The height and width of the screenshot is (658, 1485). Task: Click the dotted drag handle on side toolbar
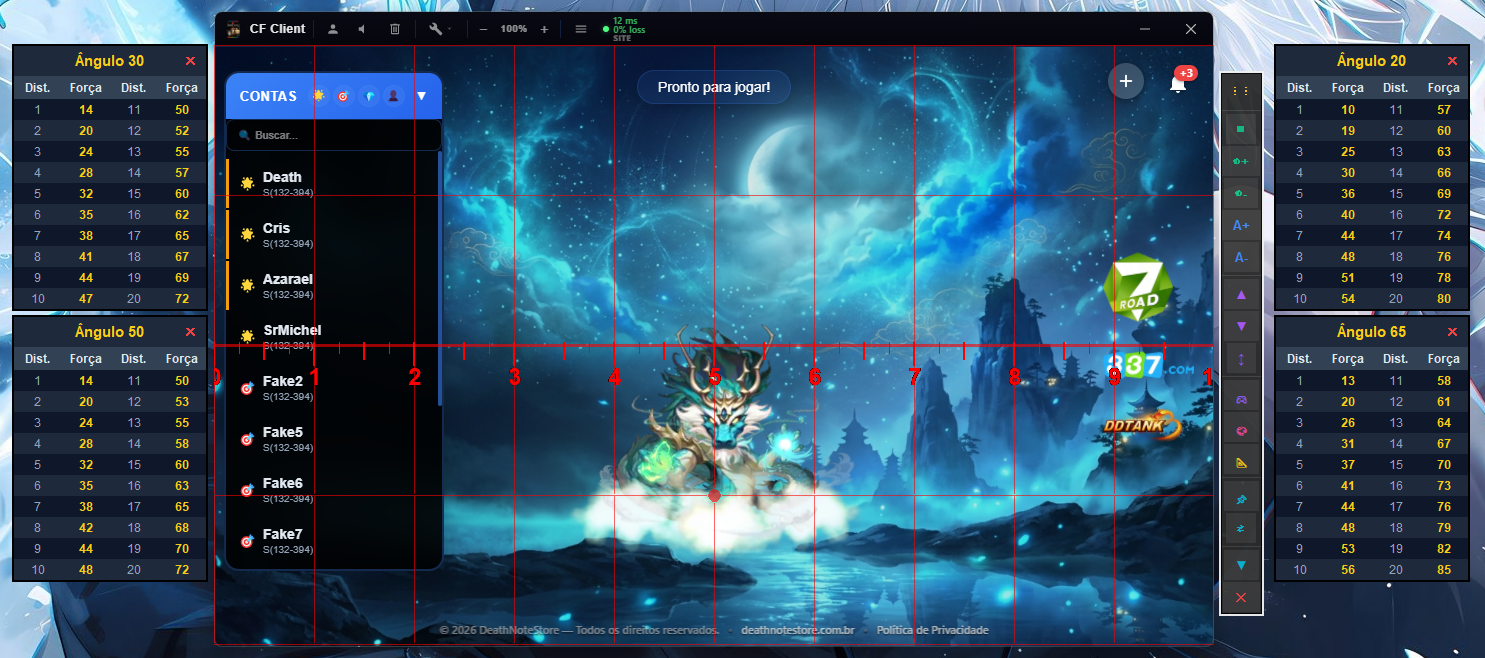point(1241,90)
